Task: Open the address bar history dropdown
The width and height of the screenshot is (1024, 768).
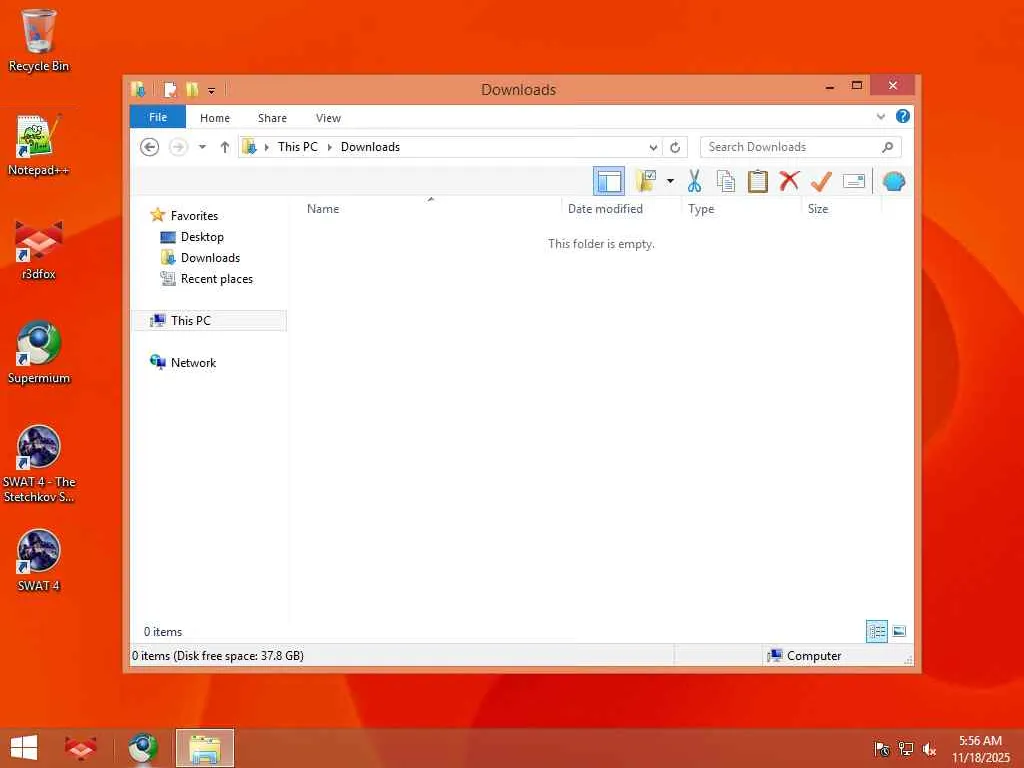Action: coord(652,148)
